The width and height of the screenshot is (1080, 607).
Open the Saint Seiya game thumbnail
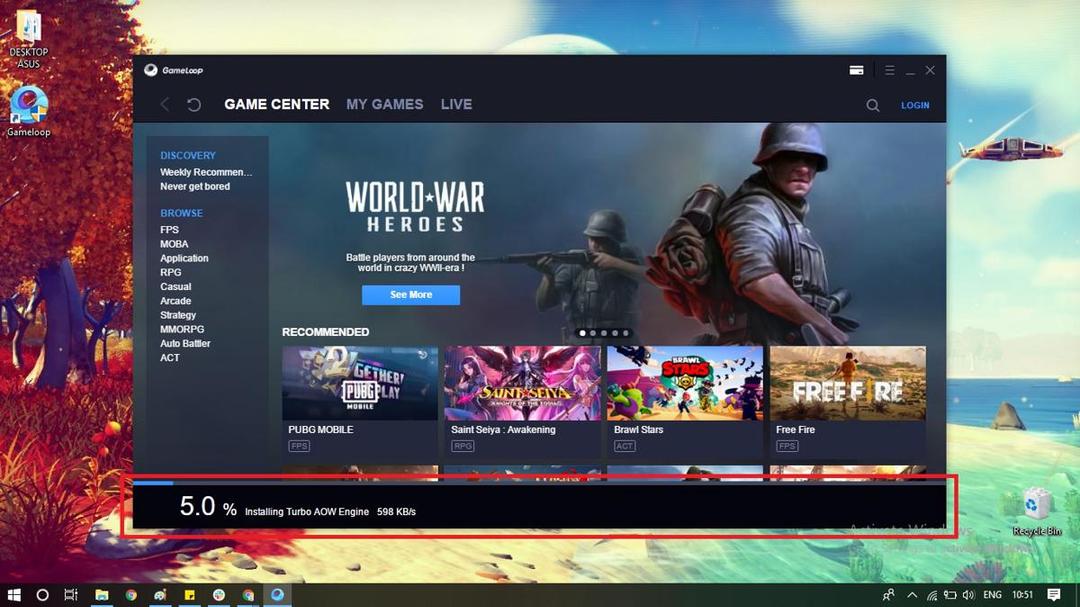[x=522, y=383]
